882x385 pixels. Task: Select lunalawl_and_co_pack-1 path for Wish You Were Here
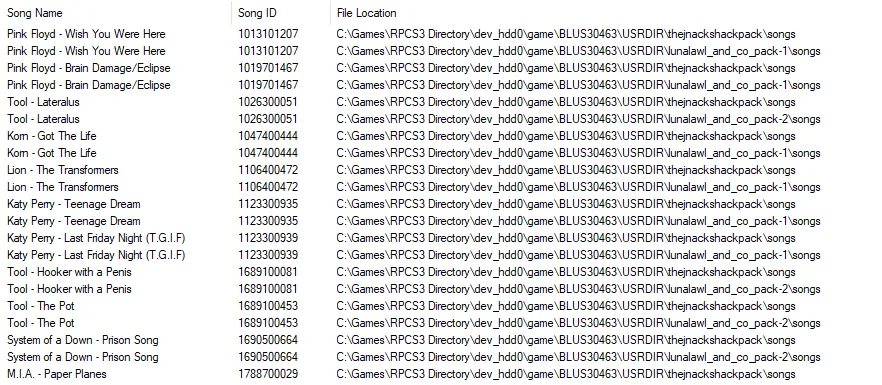pyautogui.click(x=578, y=51)
